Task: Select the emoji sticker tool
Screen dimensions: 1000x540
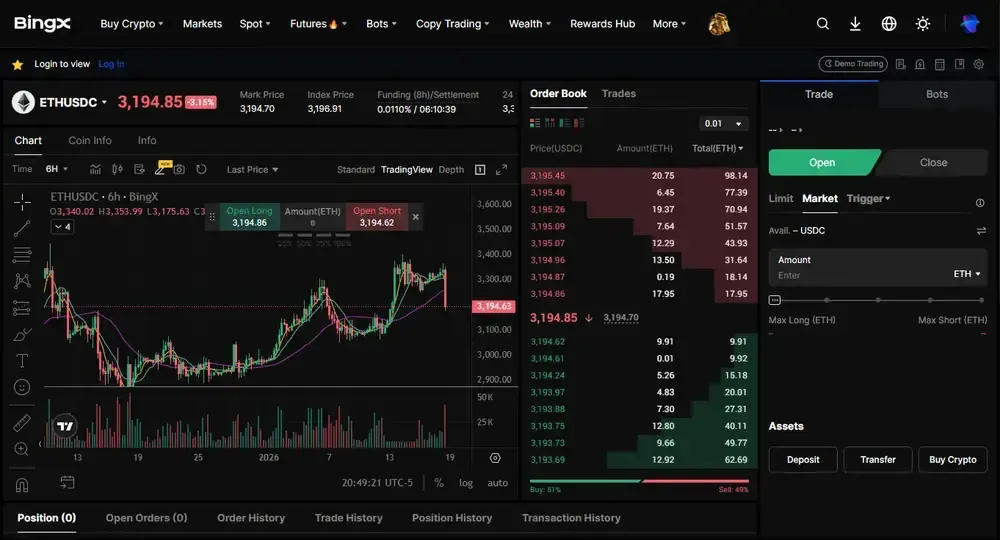Action: [22, 387]
